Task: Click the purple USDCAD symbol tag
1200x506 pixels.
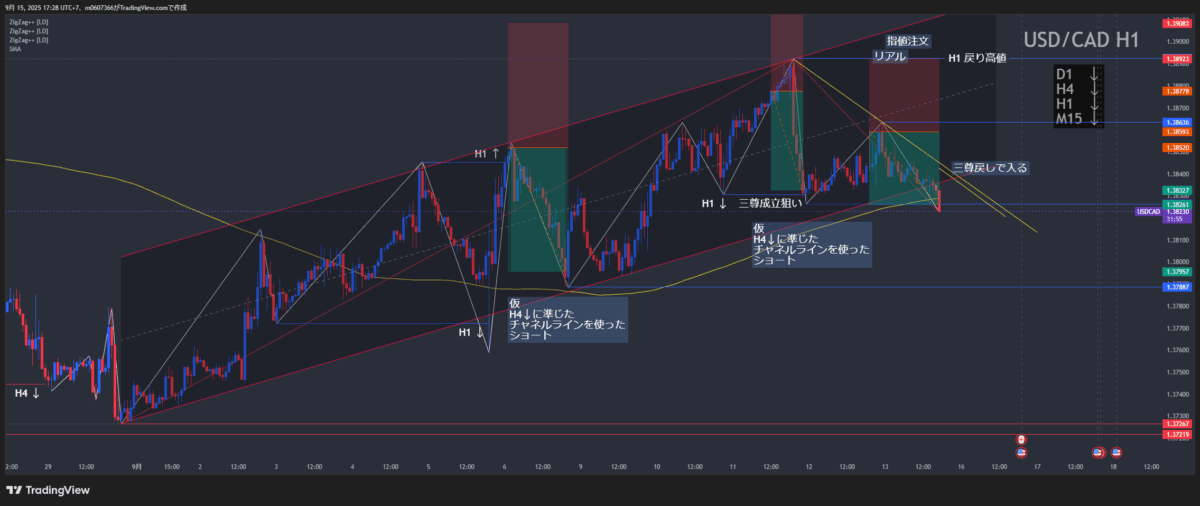Action: pyautogui.click(x=1148, y=212)
